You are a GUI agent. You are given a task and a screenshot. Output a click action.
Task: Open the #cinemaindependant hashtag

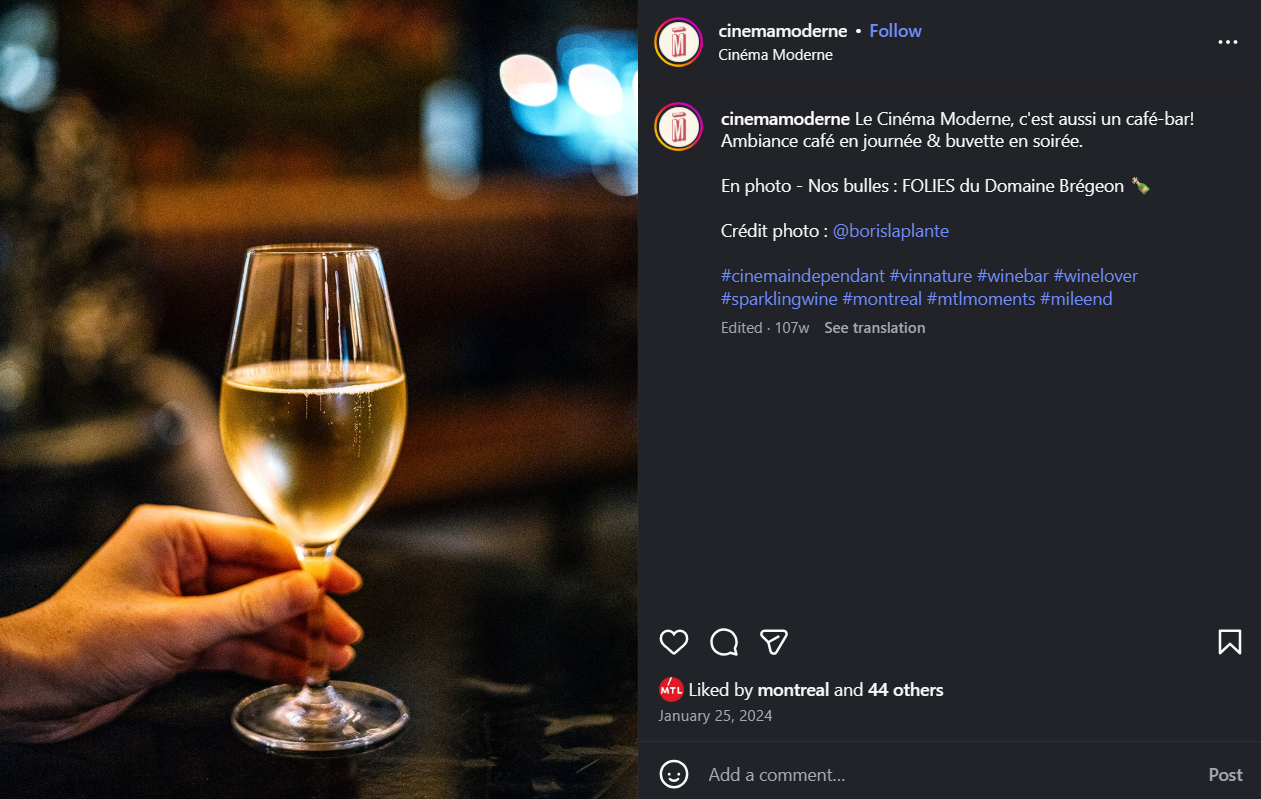click(x=802, y=276)
